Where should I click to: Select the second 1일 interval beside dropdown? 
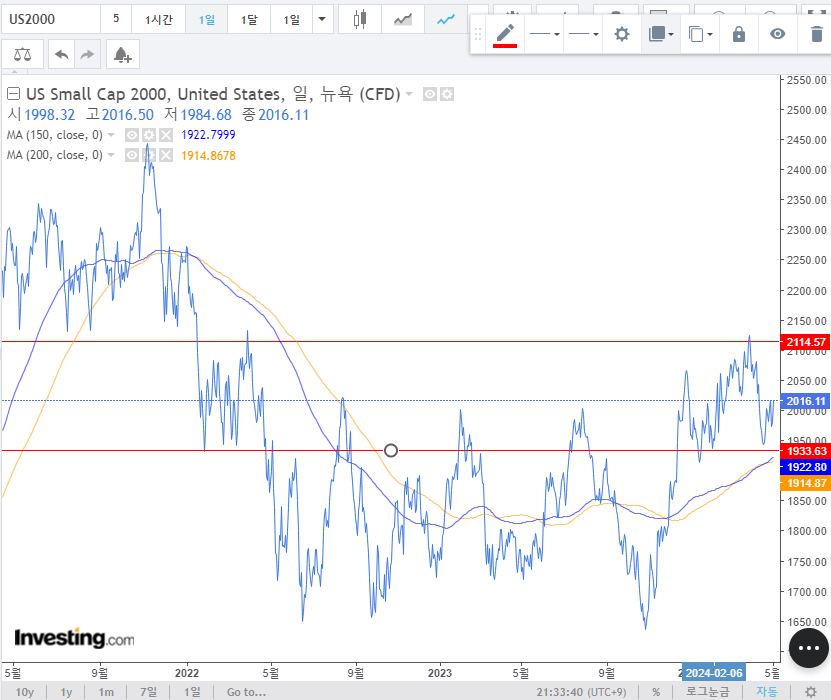coord(291,20)
